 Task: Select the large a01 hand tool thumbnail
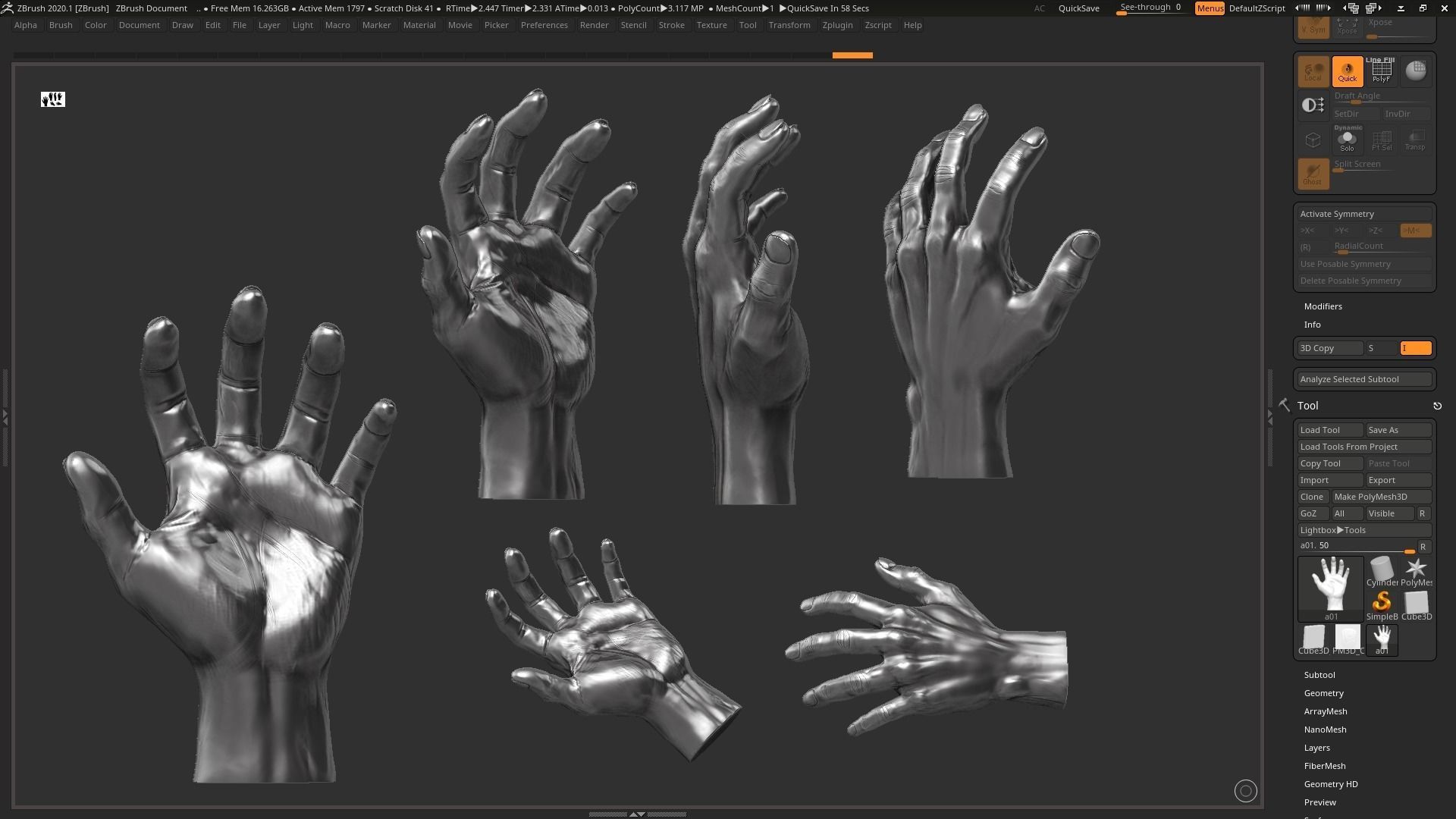[1331, 588]
